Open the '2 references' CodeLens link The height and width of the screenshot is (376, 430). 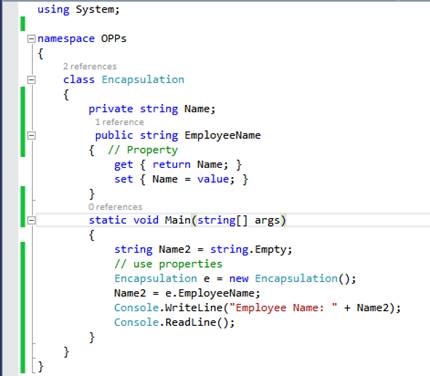point(90,66)
